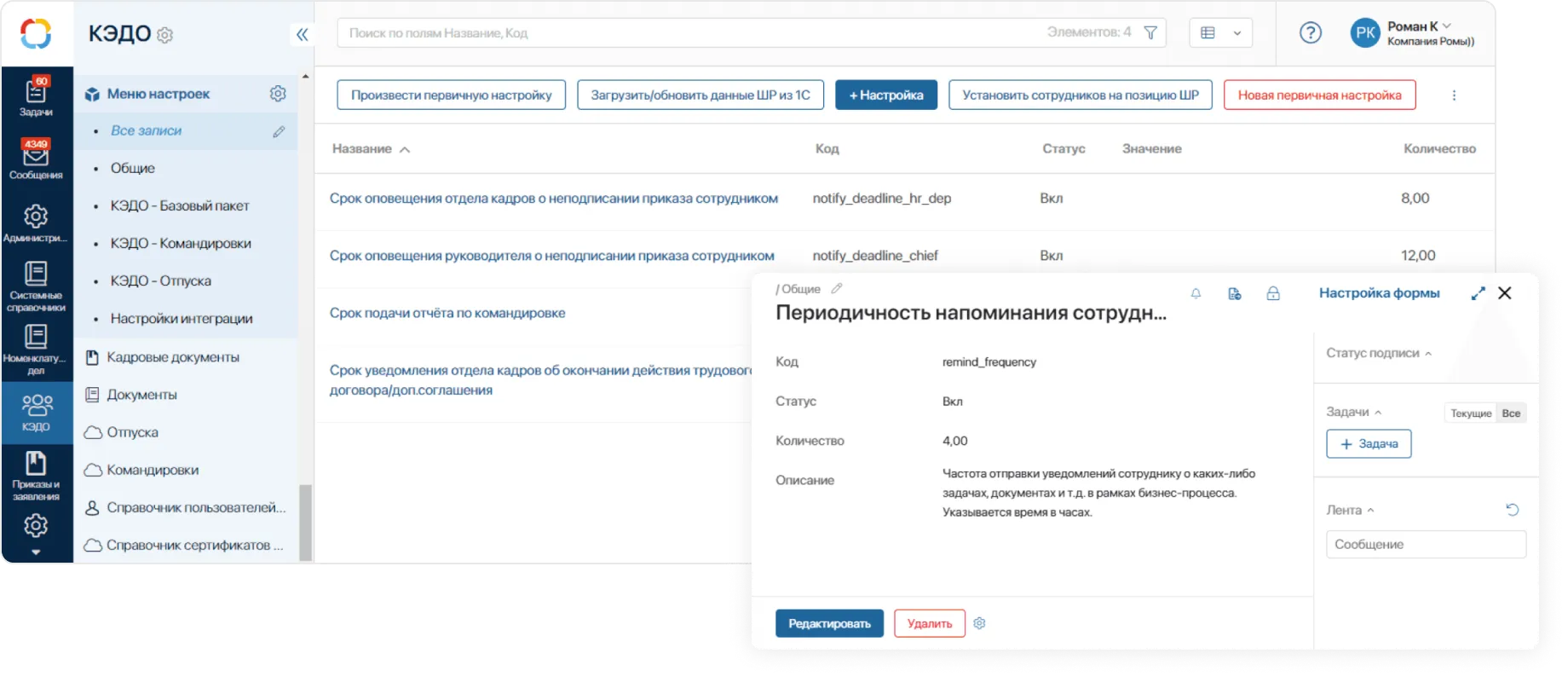The height and width of the screenshot is (682, 1568).
Task: Click the filter funnel icon in search
Action: click(x=1150, y=33)
